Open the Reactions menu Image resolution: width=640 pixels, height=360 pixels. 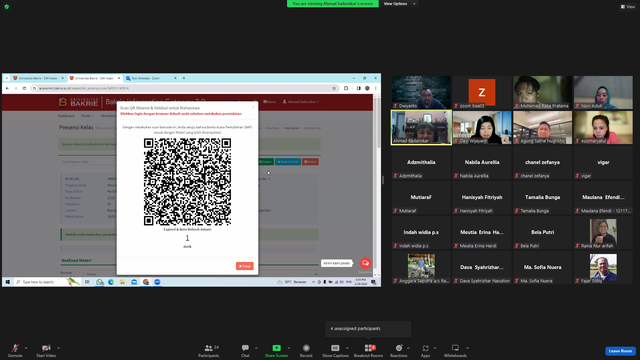399,351
